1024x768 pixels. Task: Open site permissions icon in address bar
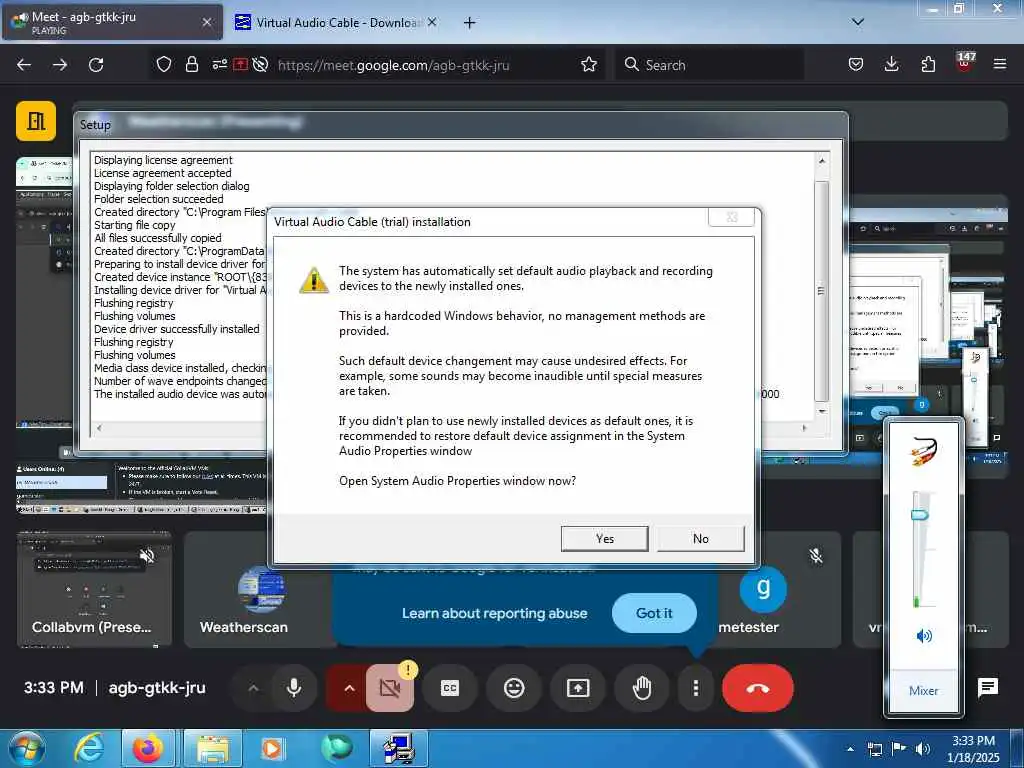pos(219,64)
